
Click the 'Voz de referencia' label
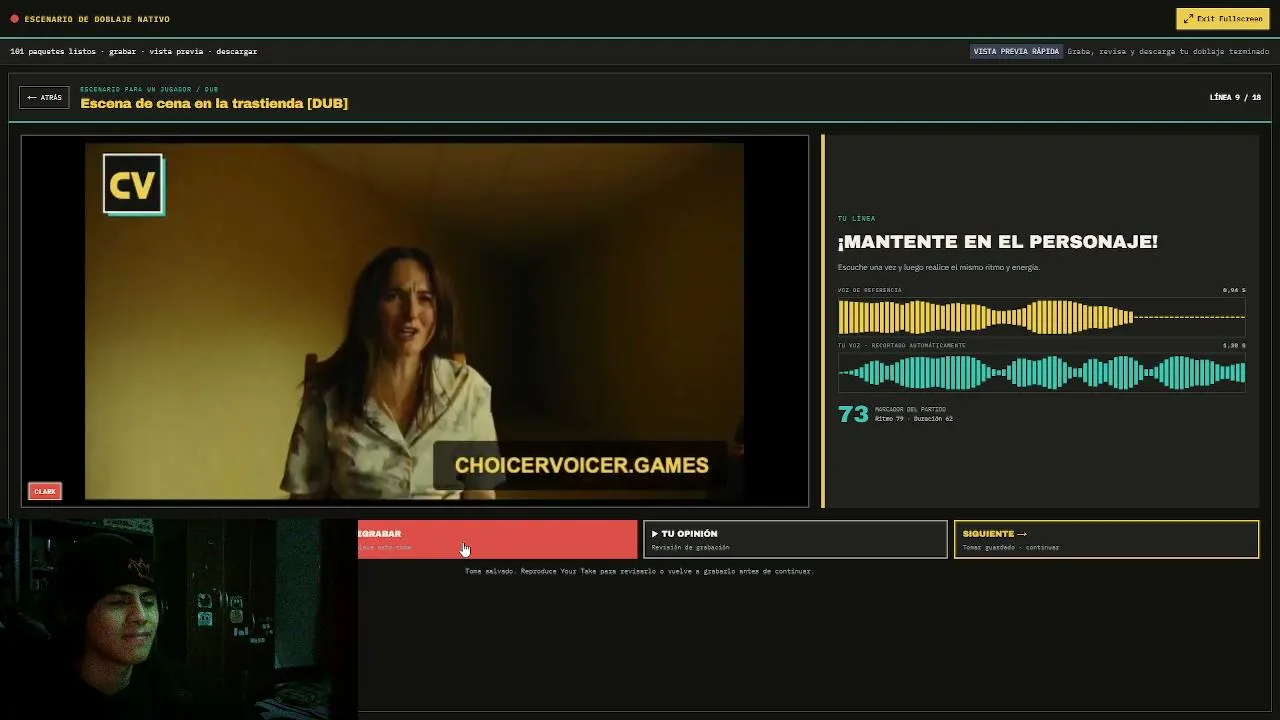(869, 290)
